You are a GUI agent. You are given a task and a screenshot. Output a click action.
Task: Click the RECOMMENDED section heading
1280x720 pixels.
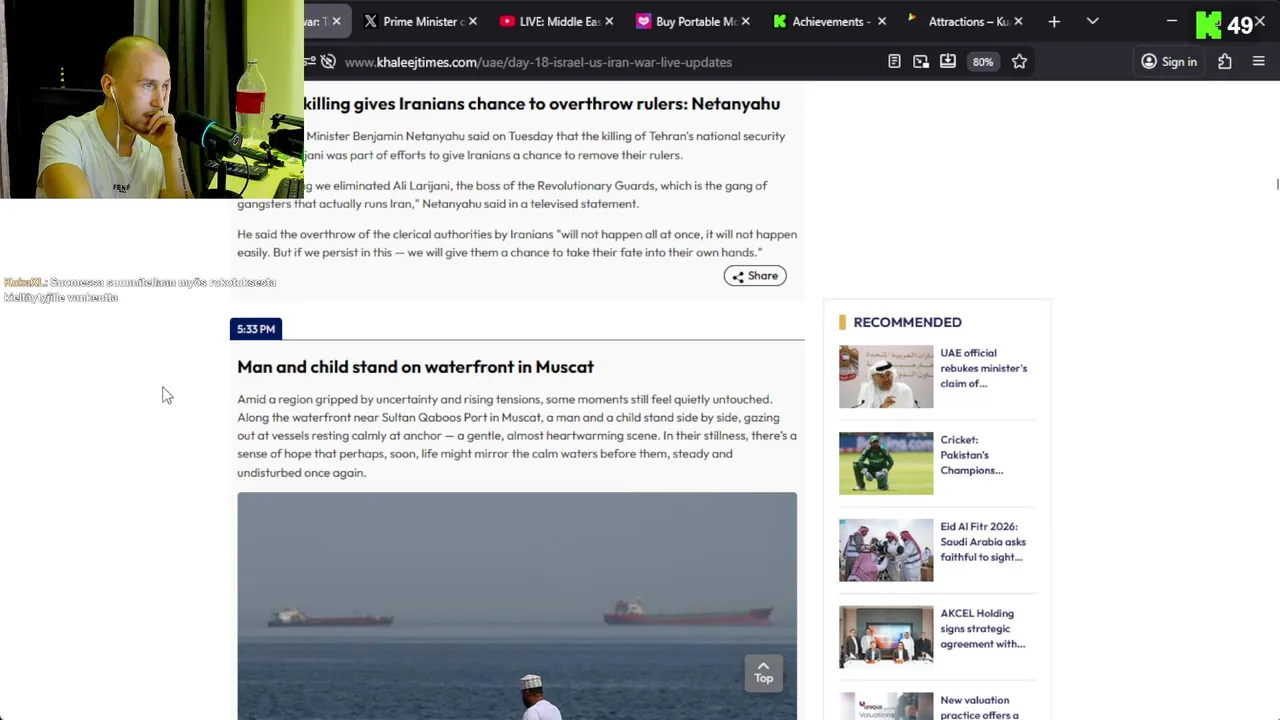tap(907, 322)
